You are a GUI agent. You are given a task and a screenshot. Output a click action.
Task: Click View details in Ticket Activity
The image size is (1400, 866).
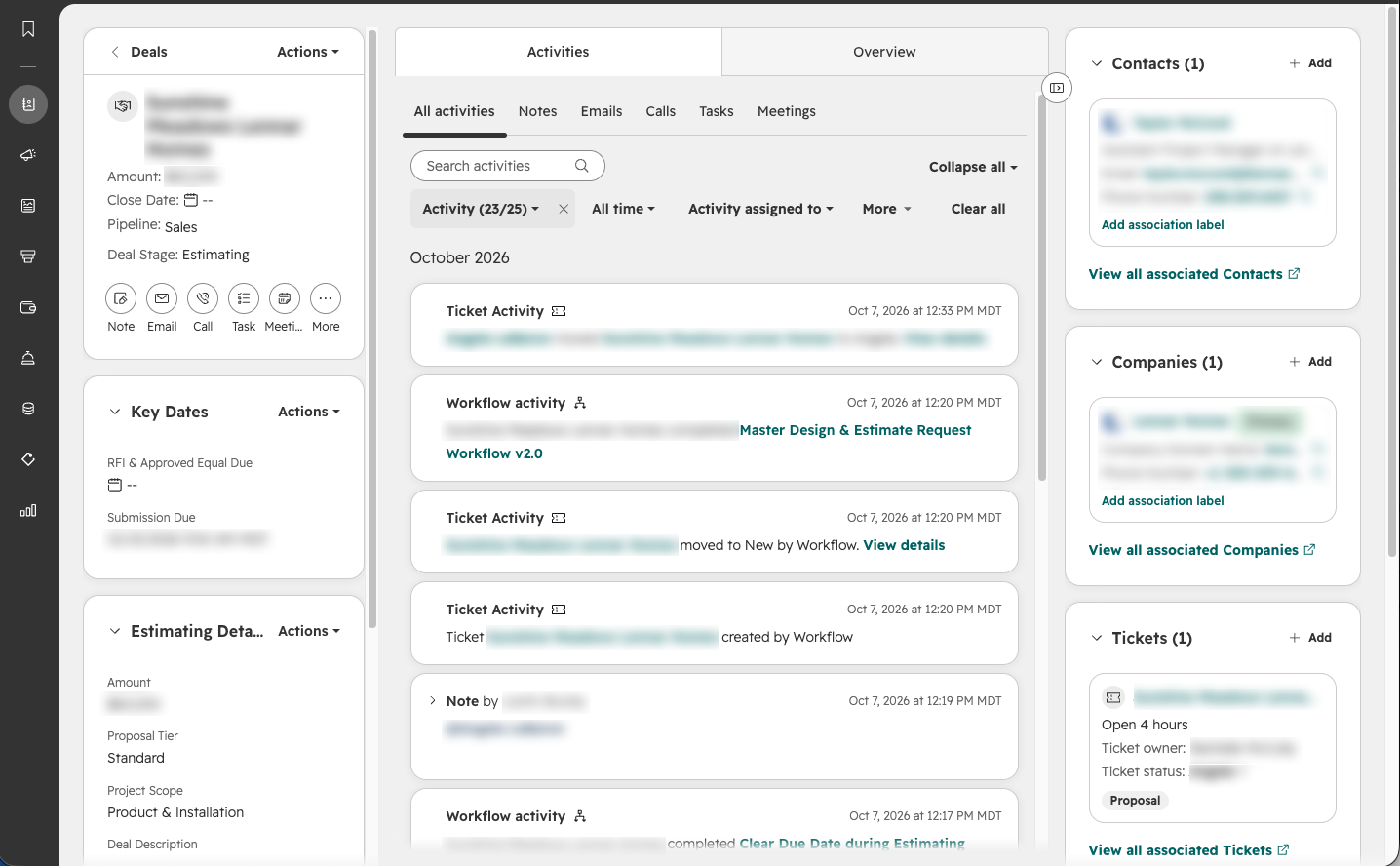[x=904, y=545]
